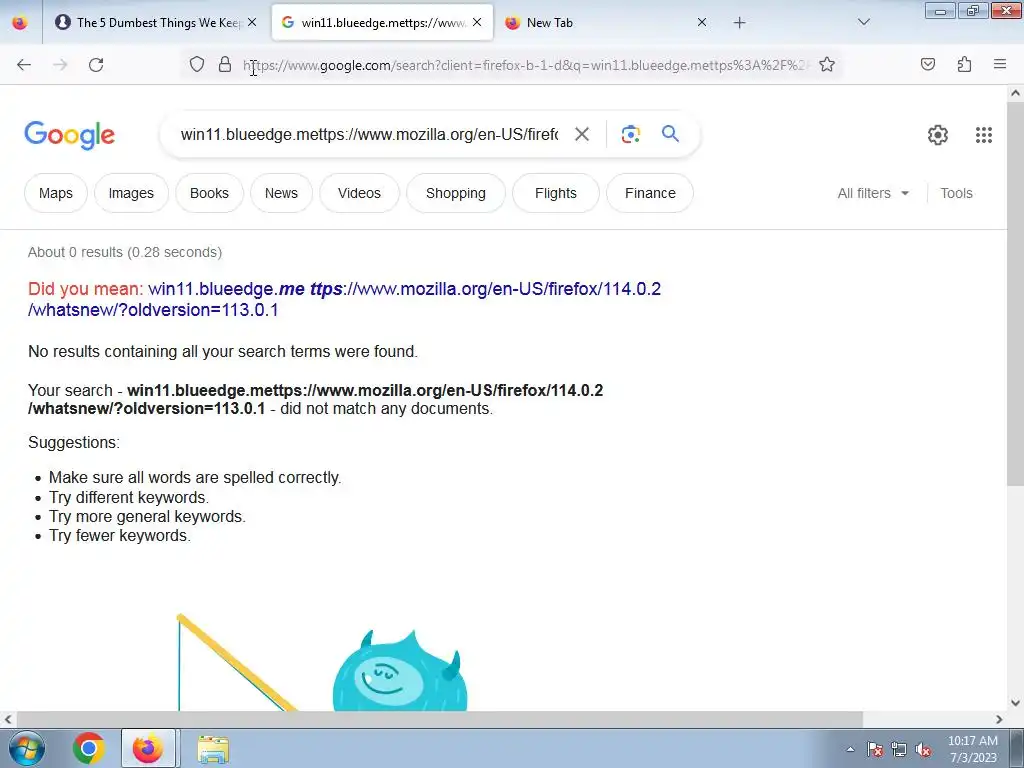Open the Extensions puzzle icon

(964, 64)
